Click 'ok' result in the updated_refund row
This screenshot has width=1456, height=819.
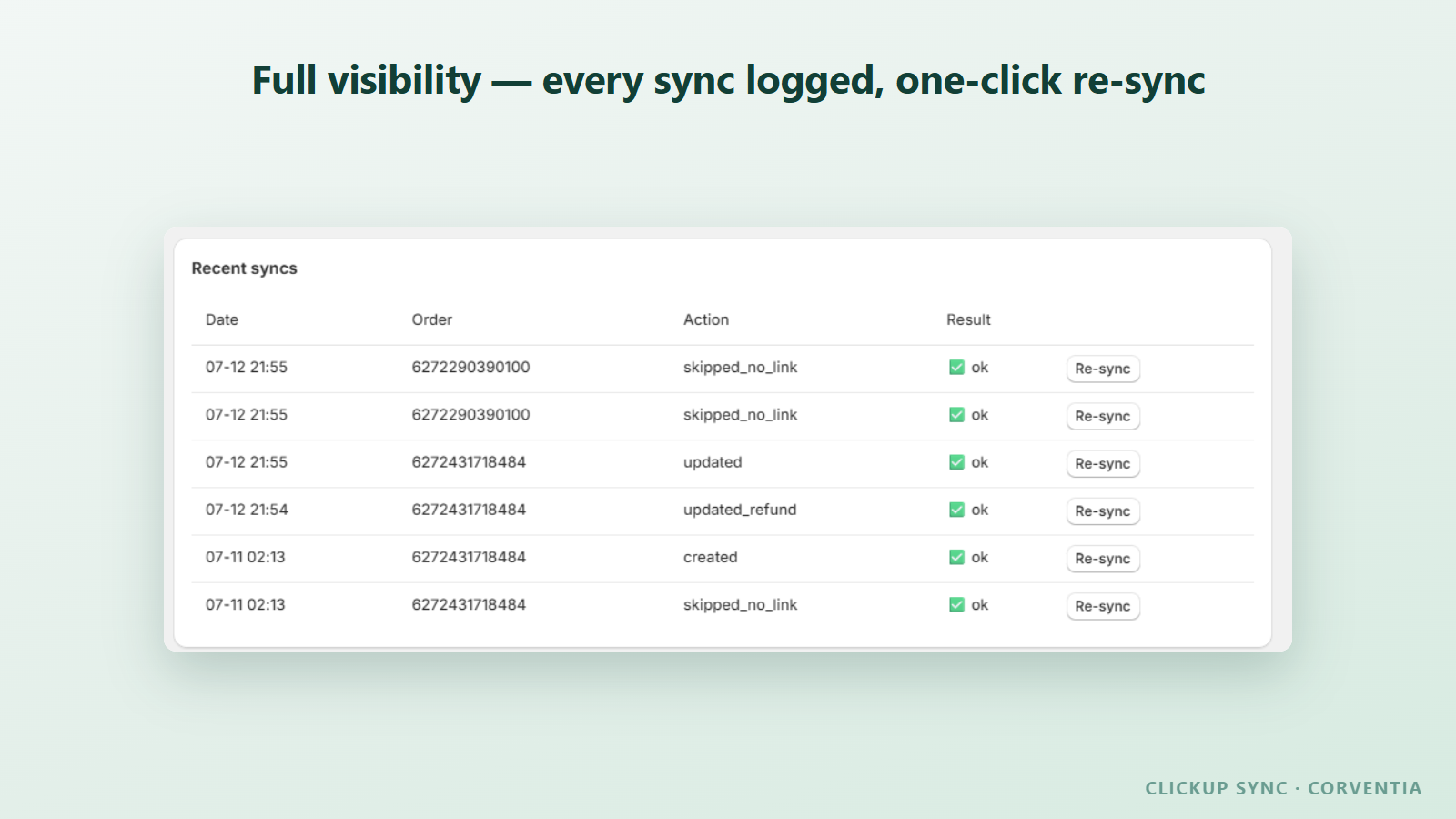pos(979,510)
